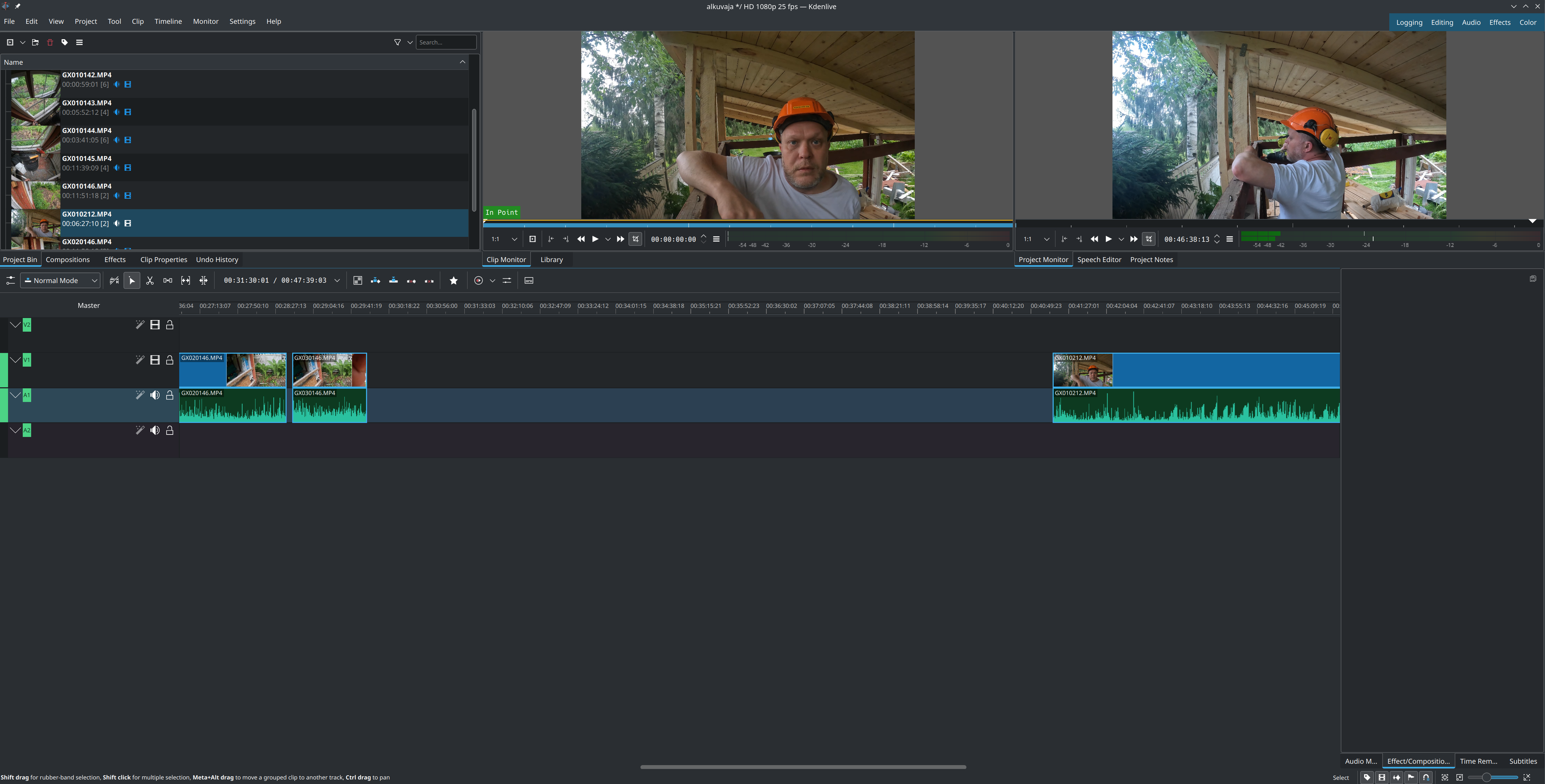
Task: Select the Razor (scissors) tool
Action: click(150, 281)
